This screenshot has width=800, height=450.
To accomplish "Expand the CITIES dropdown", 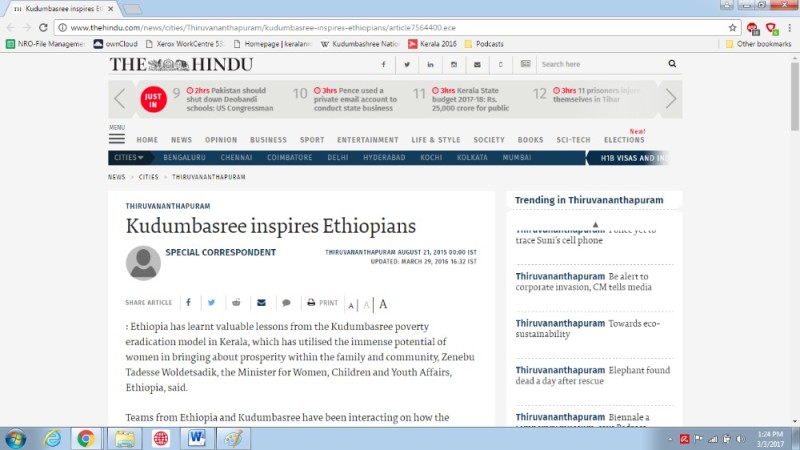I will (x=129, y=158).
